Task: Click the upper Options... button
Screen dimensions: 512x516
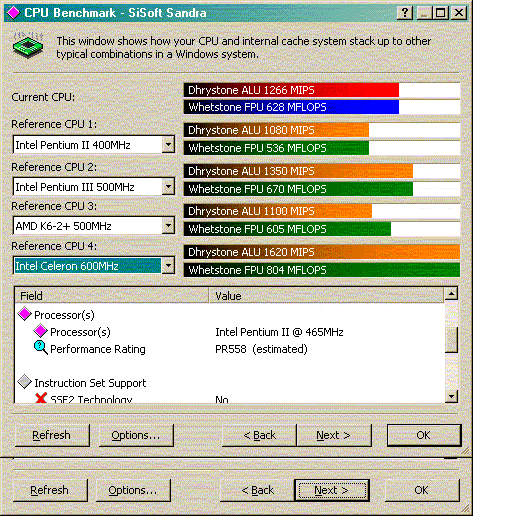Action: coord(136,435)
